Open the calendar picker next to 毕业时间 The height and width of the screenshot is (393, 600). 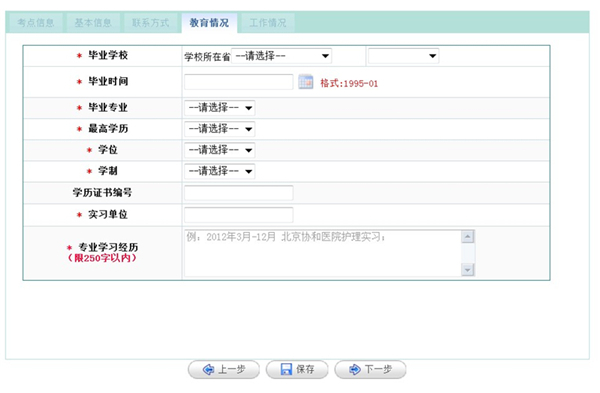(305, 82)
